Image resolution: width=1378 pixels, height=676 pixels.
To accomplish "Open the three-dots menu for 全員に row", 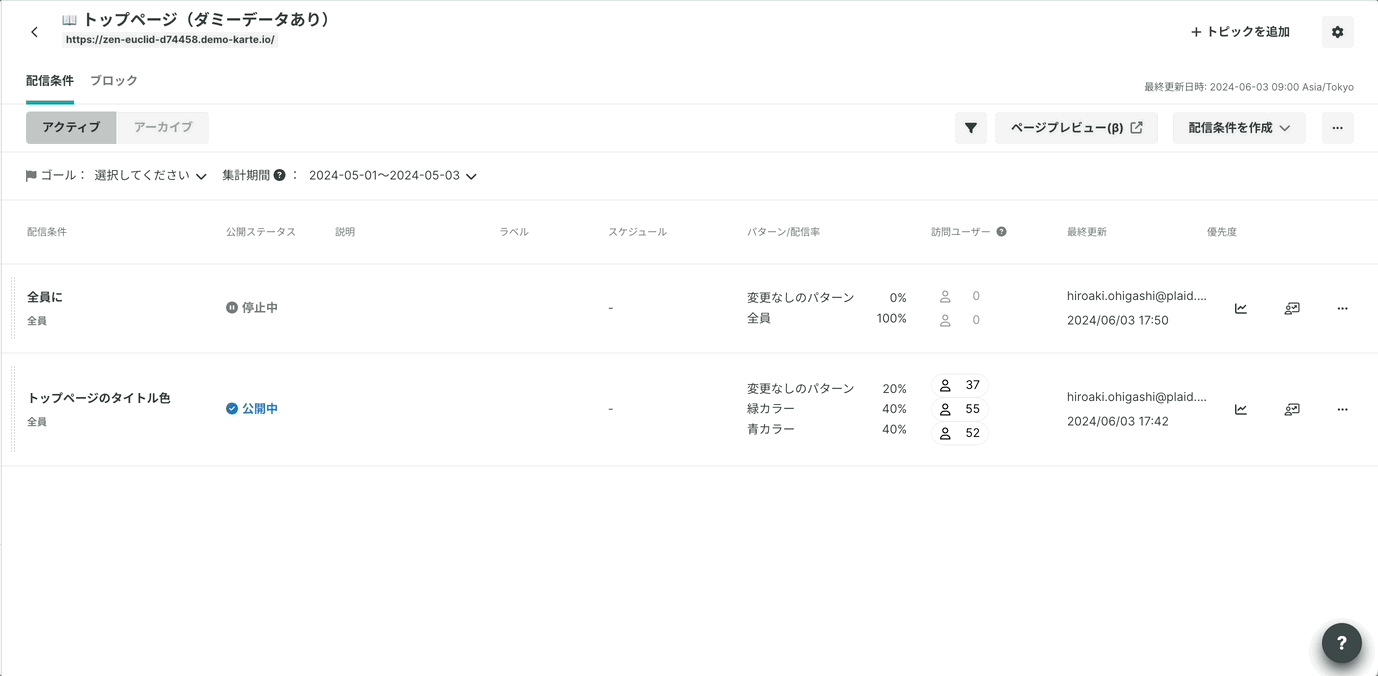I will (x=1342, y=309).
